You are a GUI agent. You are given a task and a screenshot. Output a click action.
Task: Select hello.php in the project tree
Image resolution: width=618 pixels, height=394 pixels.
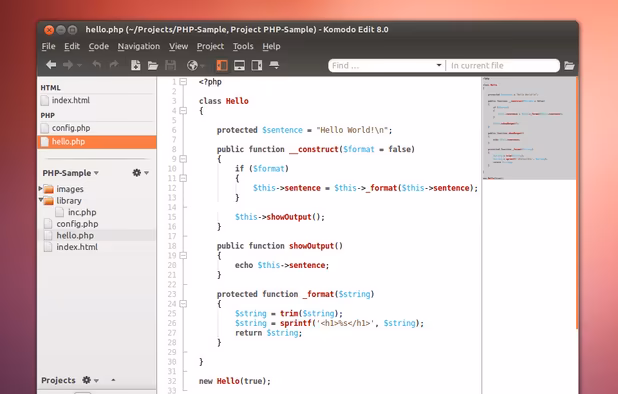click(75, 236)
